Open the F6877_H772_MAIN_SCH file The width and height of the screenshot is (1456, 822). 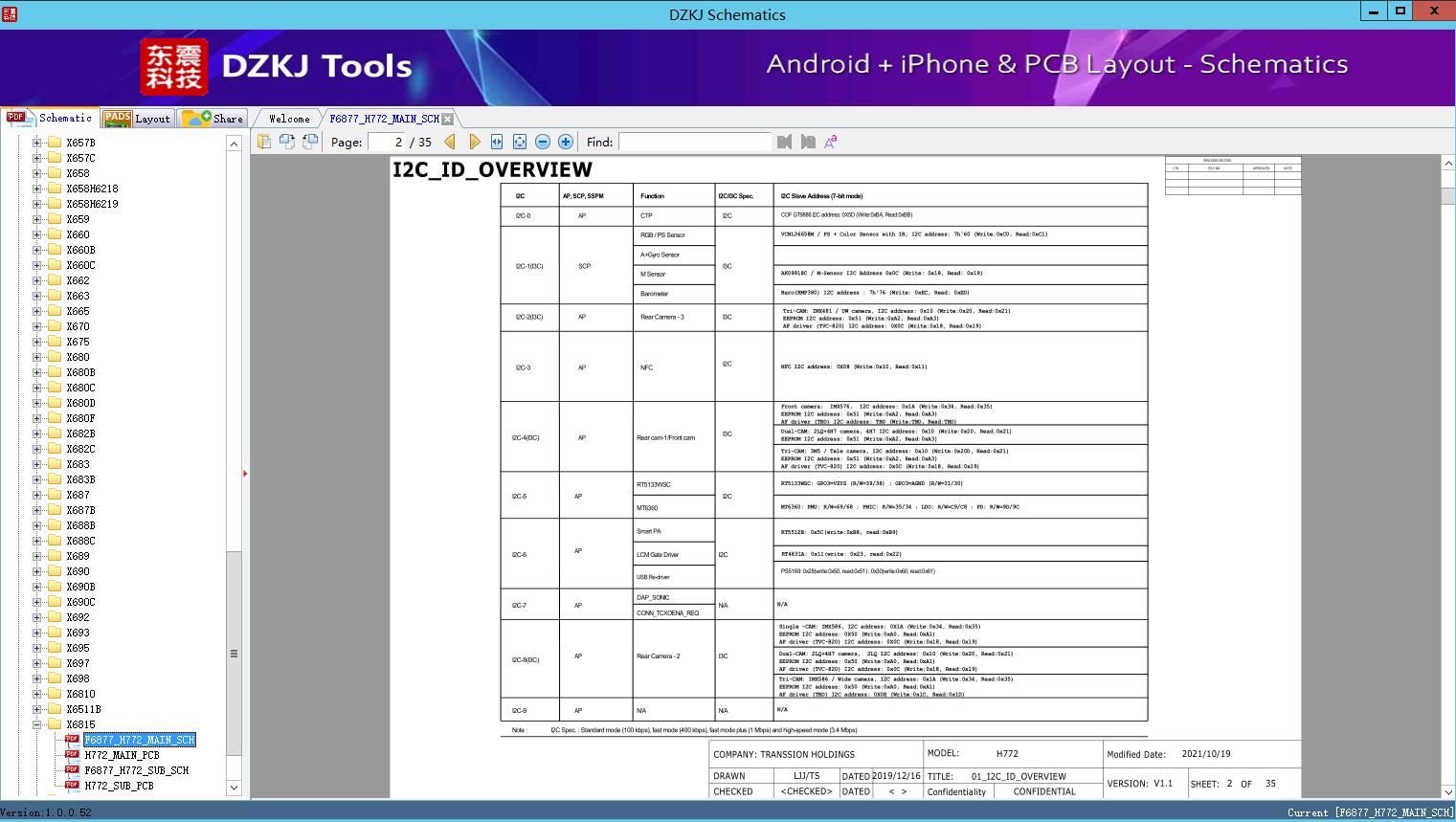tap(140, 740)
